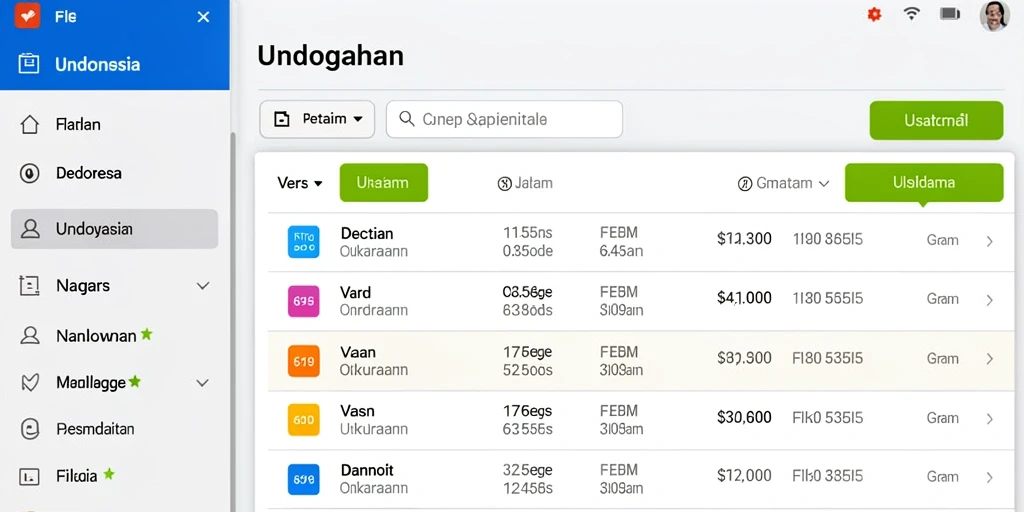Open the user profile avatar
The height and width of the screenshot is (512, 1024).
point(995,15)
